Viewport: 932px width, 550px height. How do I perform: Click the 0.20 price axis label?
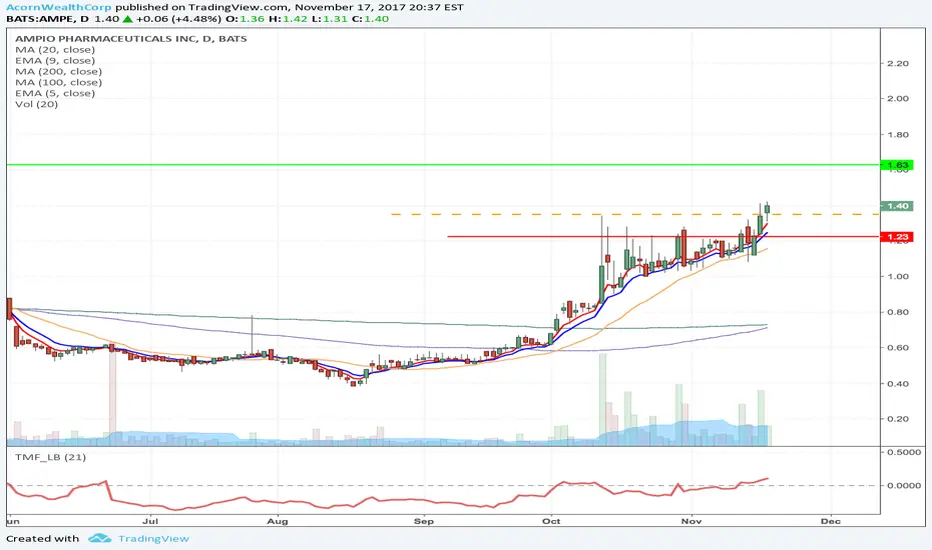pos(898,419)
